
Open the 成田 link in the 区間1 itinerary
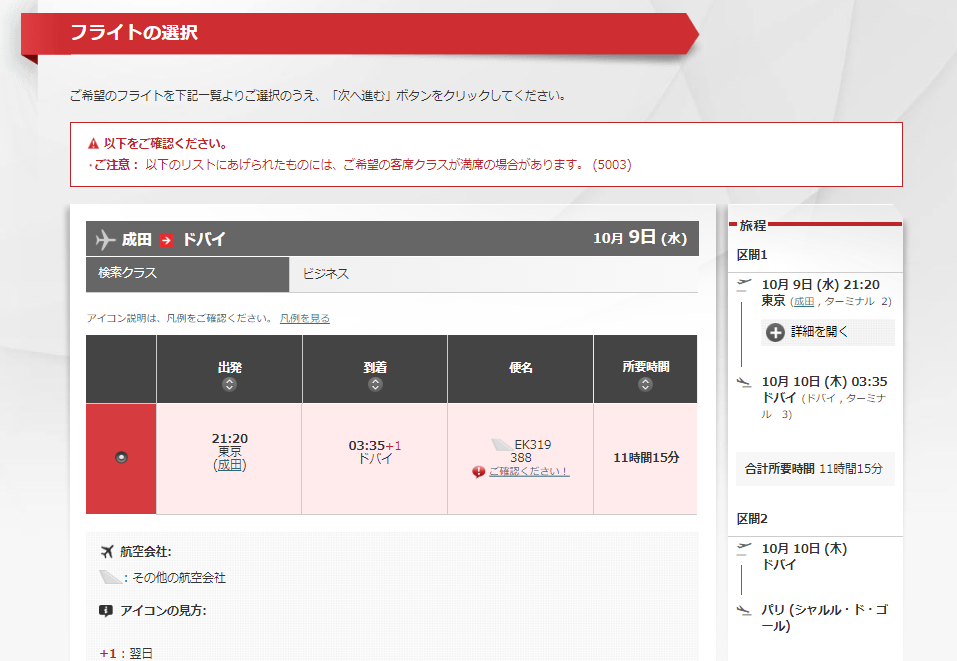[x=803, y=302]
